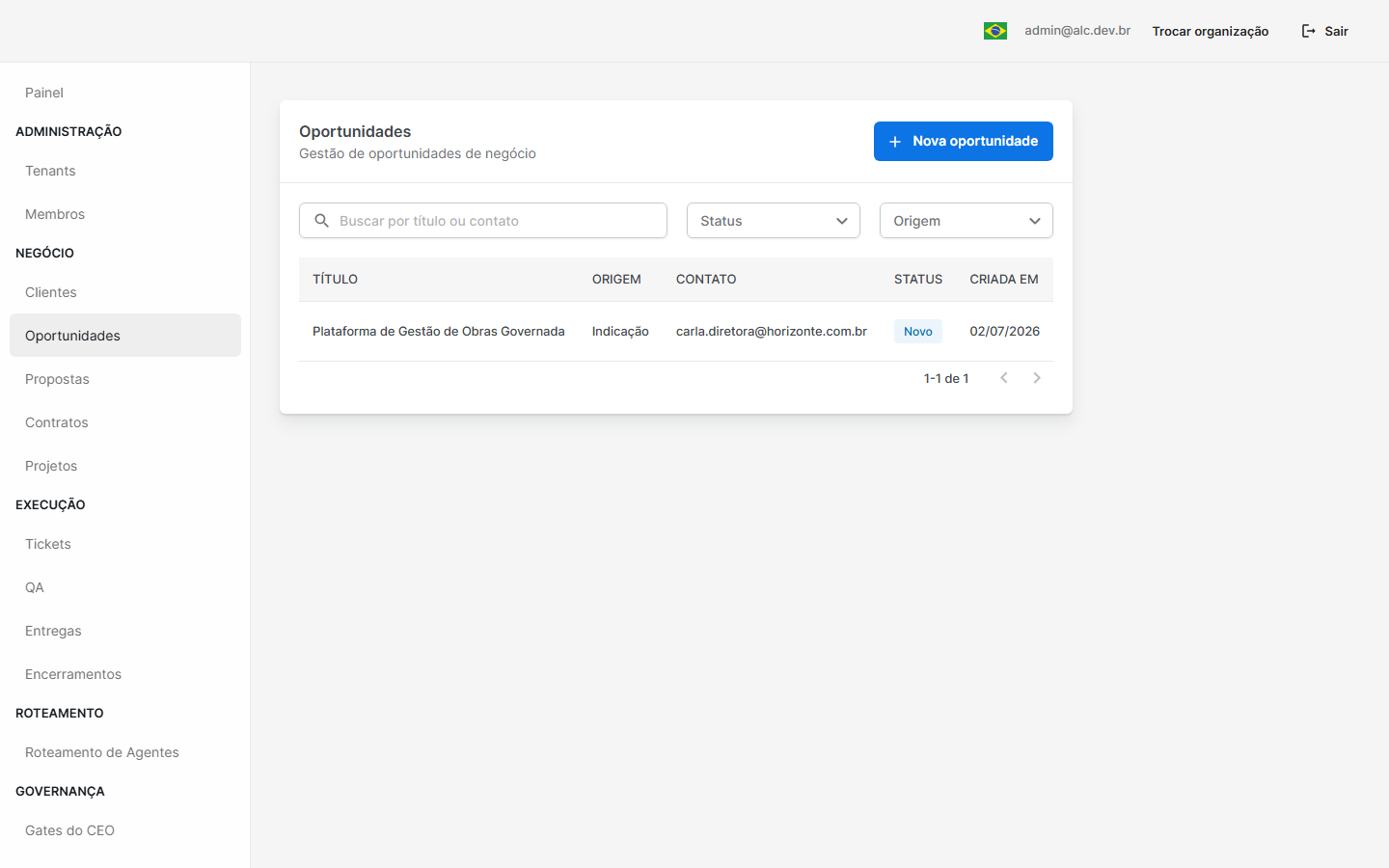The width and height of the screenshot is (1389, 868).
Task: Open the Origem filter dropdown
Action: (x=967, y=221)
